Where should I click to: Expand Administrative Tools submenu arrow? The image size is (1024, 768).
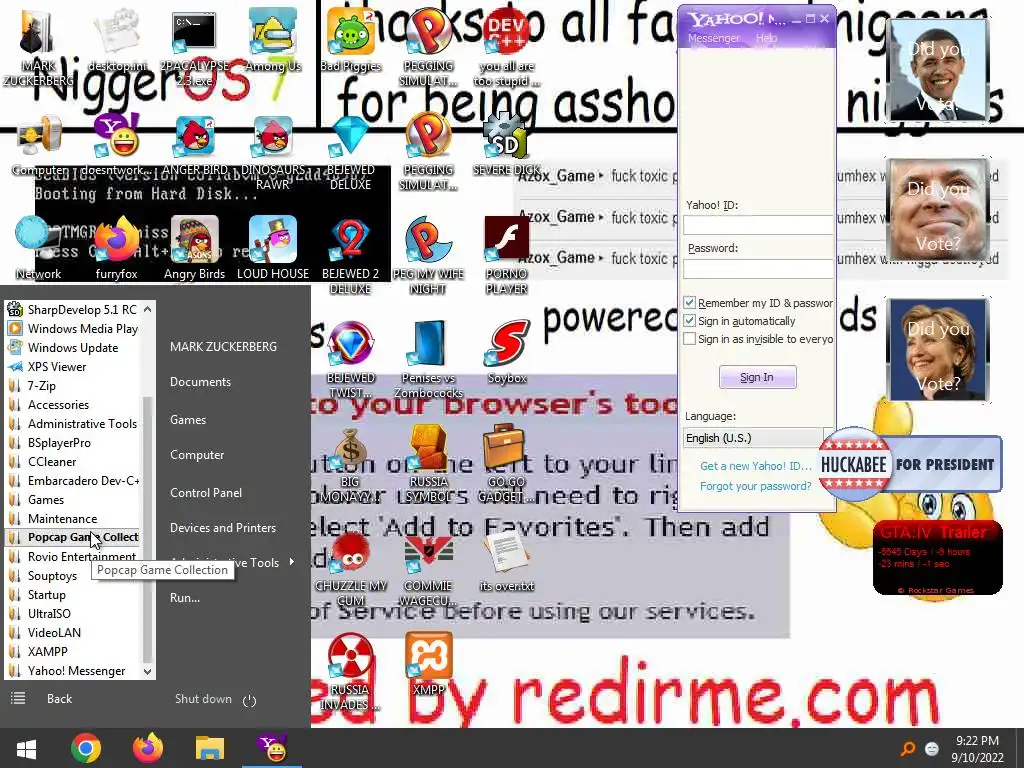coord(291,562)
